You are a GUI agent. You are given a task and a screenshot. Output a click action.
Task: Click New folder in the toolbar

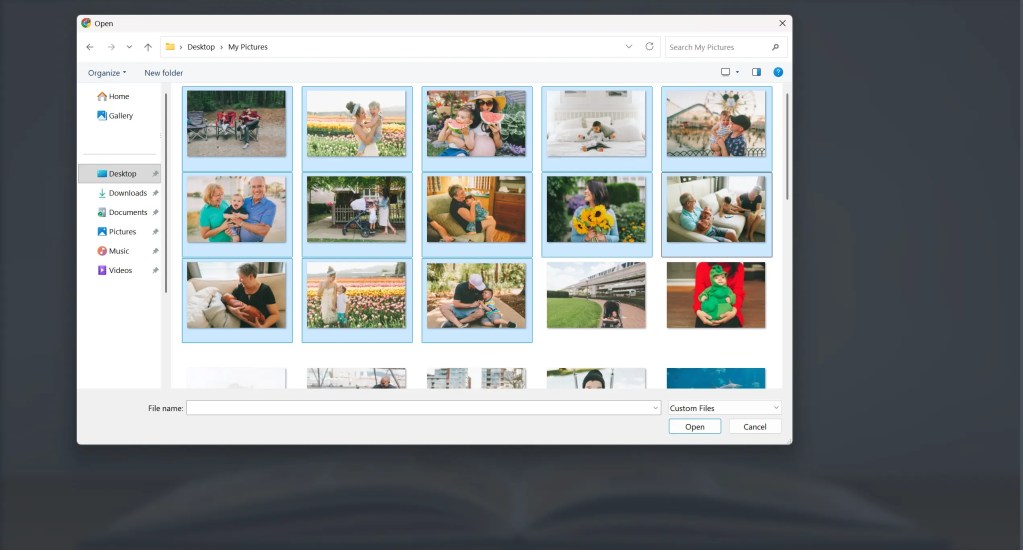coord(164,73)
